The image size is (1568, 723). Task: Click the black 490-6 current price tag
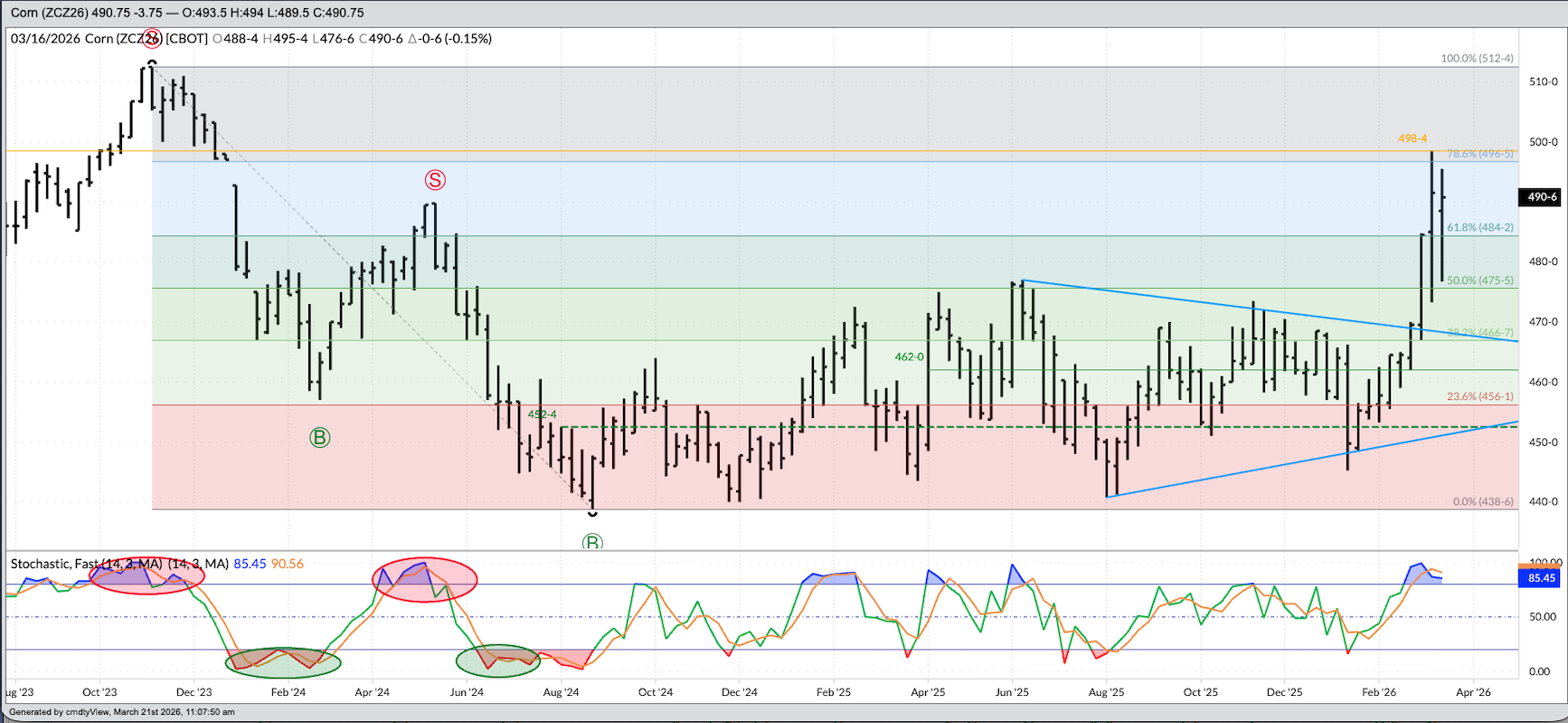(1541, 197)
